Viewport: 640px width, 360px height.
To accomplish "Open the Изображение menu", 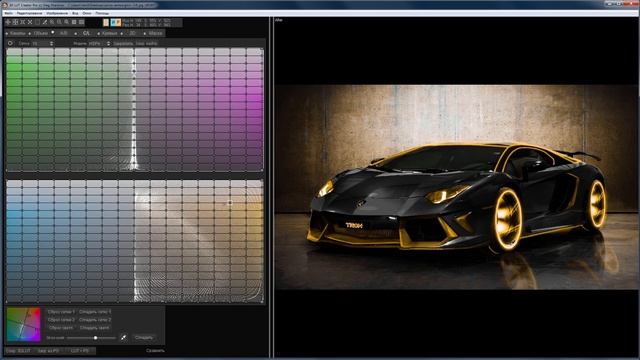I will coord(57,13).
